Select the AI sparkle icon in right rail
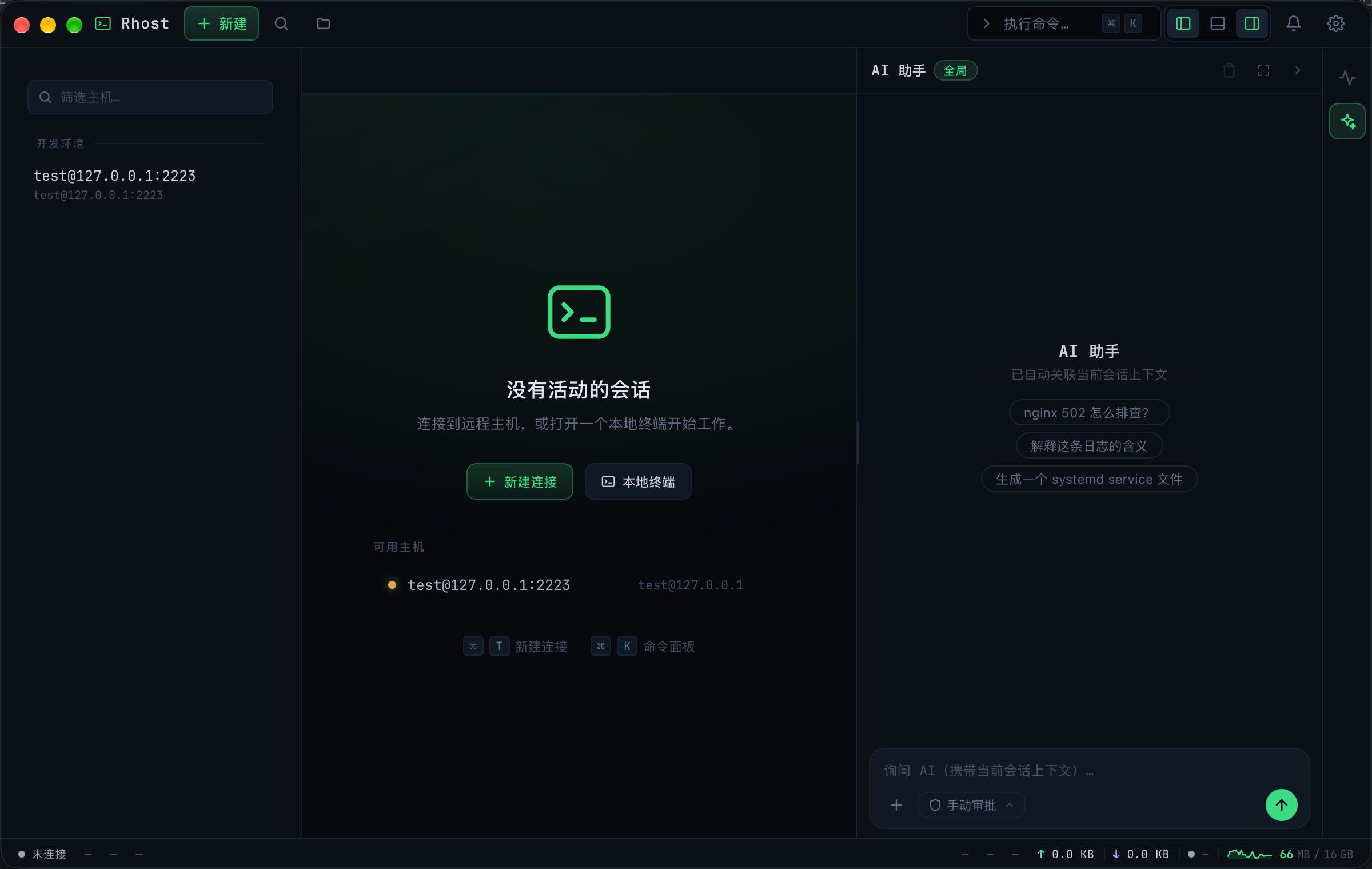Screen dimensions: 1372x869 (x=1347, y=121)
